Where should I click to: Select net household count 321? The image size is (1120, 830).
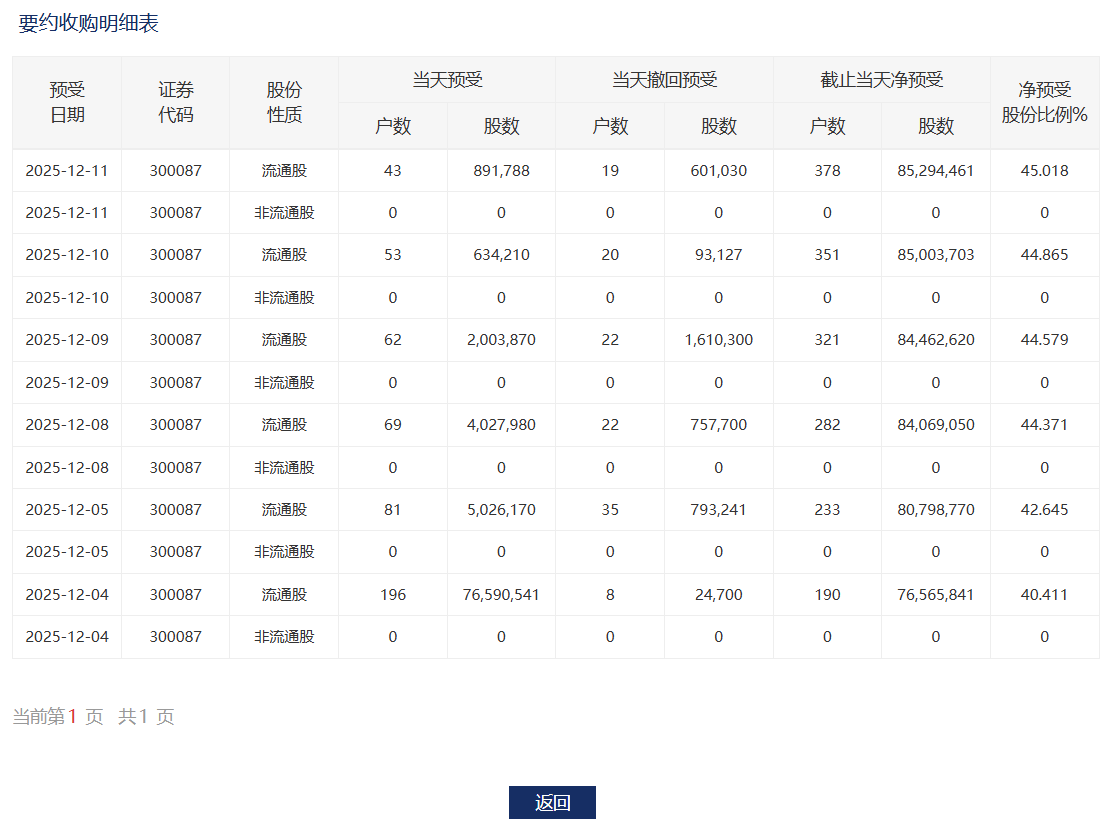[x=827, y=340]
